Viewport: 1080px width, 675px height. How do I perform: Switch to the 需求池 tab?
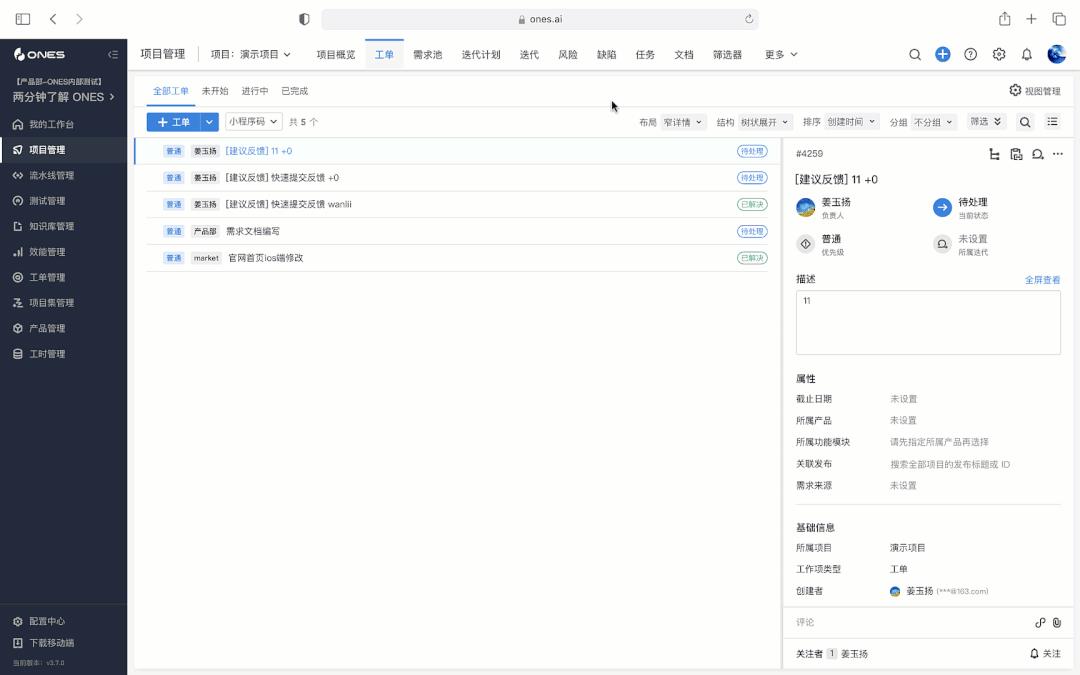[x=426, y=54]
